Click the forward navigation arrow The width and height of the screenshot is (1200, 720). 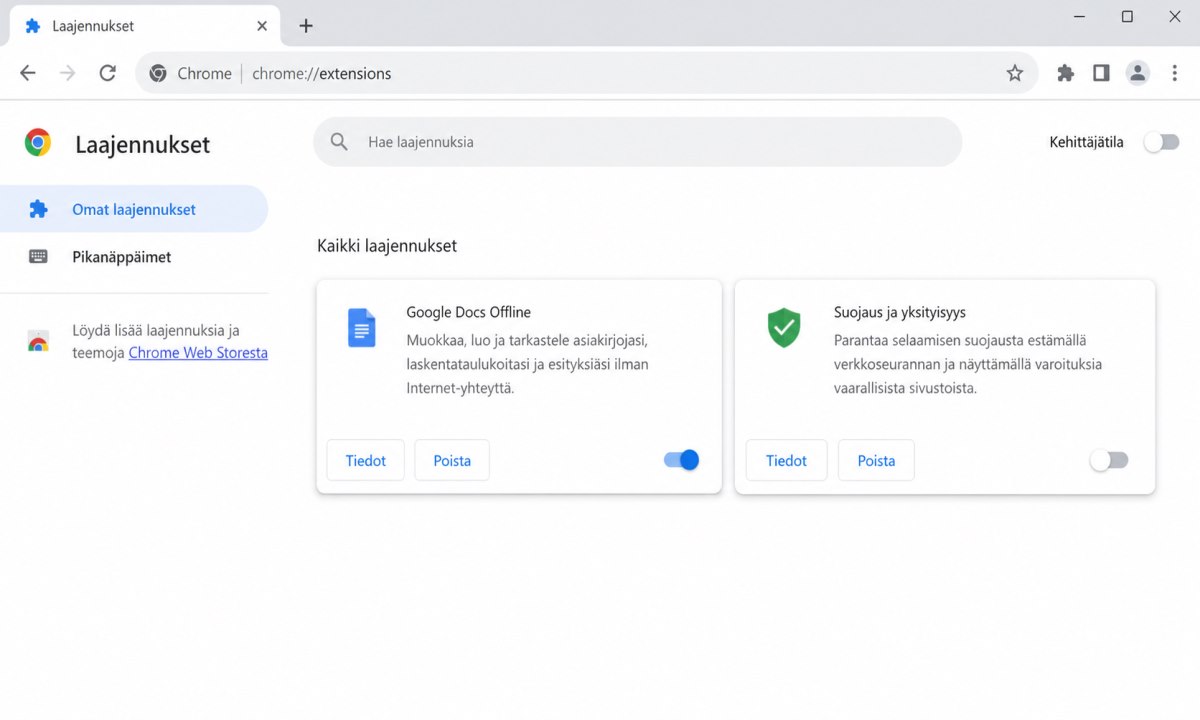coord(68,73)
